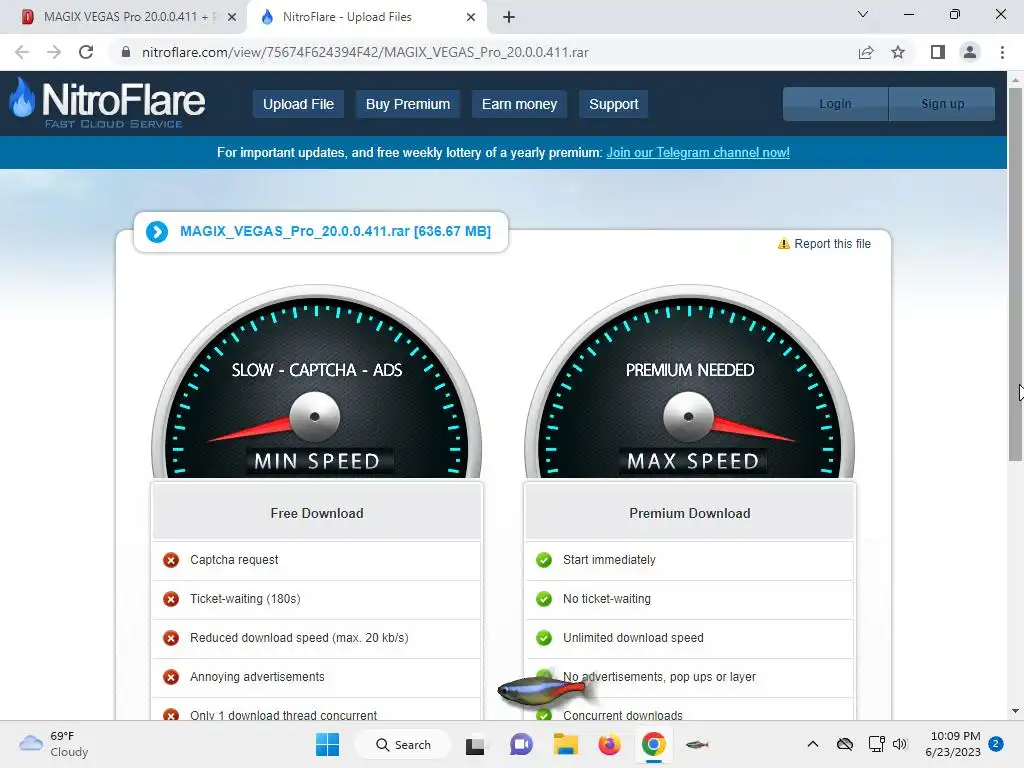Click the scrollbar down arrow

click(1015, 711)
